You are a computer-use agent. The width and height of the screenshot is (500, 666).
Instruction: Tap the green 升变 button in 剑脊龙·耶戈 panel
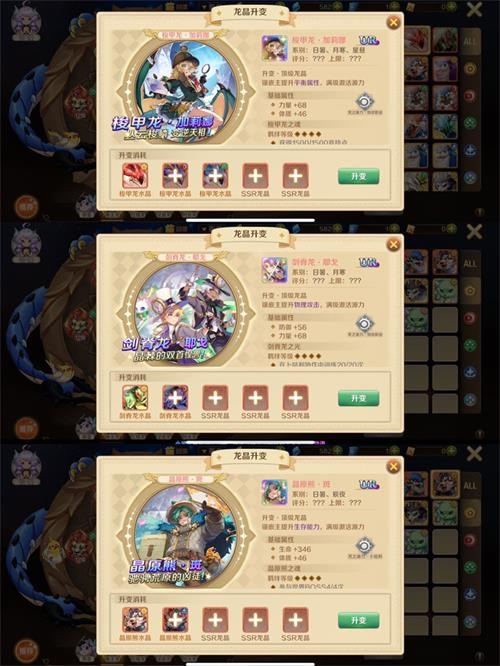(x=359, y=398)
